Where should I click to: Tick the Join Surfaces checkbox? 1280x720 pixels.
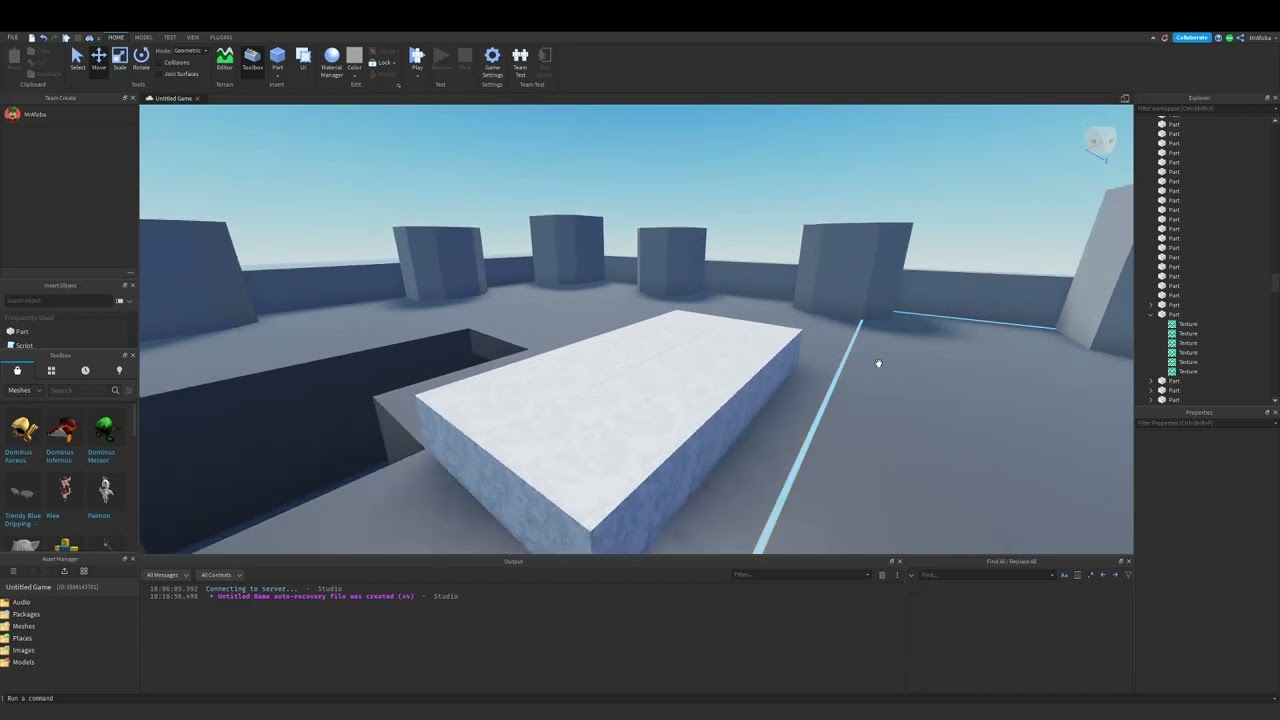coord(160,74)
